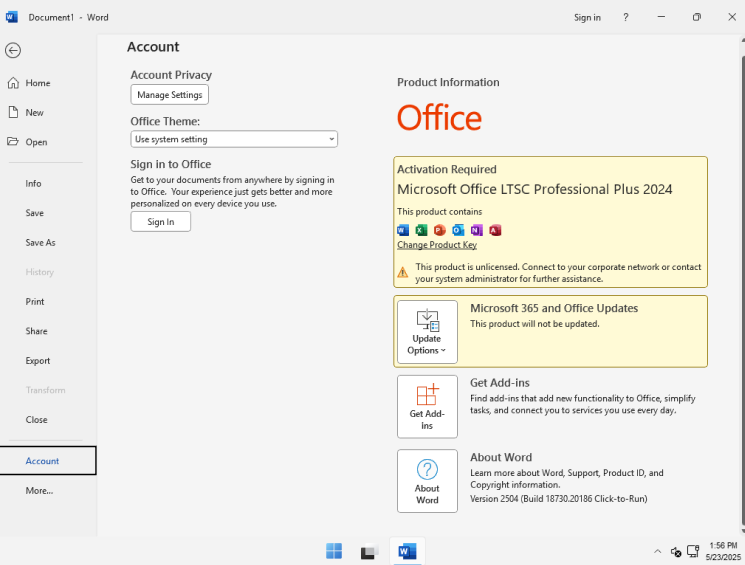Select the Account menu item
Viewport: 745px width, 565px height.
pos(48,460)
